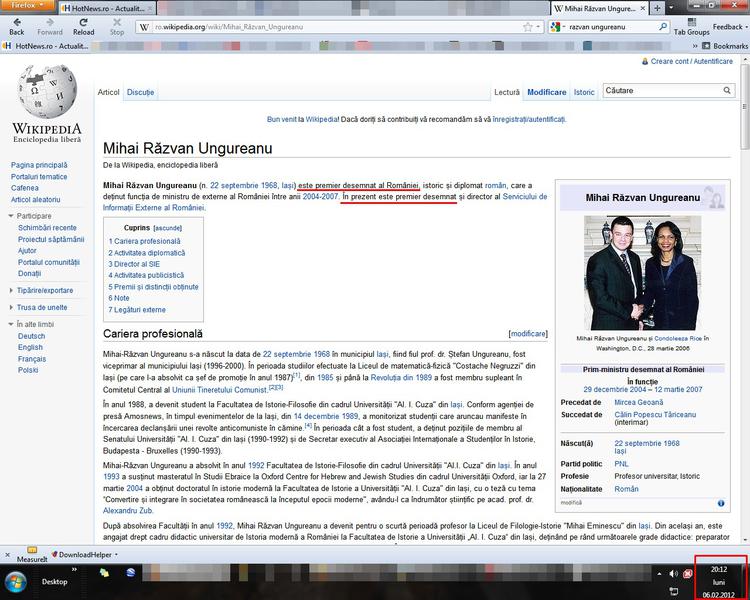The image size is (750, 600).
Task: Click the Desktop toolbar in taskbar
Action: tap(54, 582)
